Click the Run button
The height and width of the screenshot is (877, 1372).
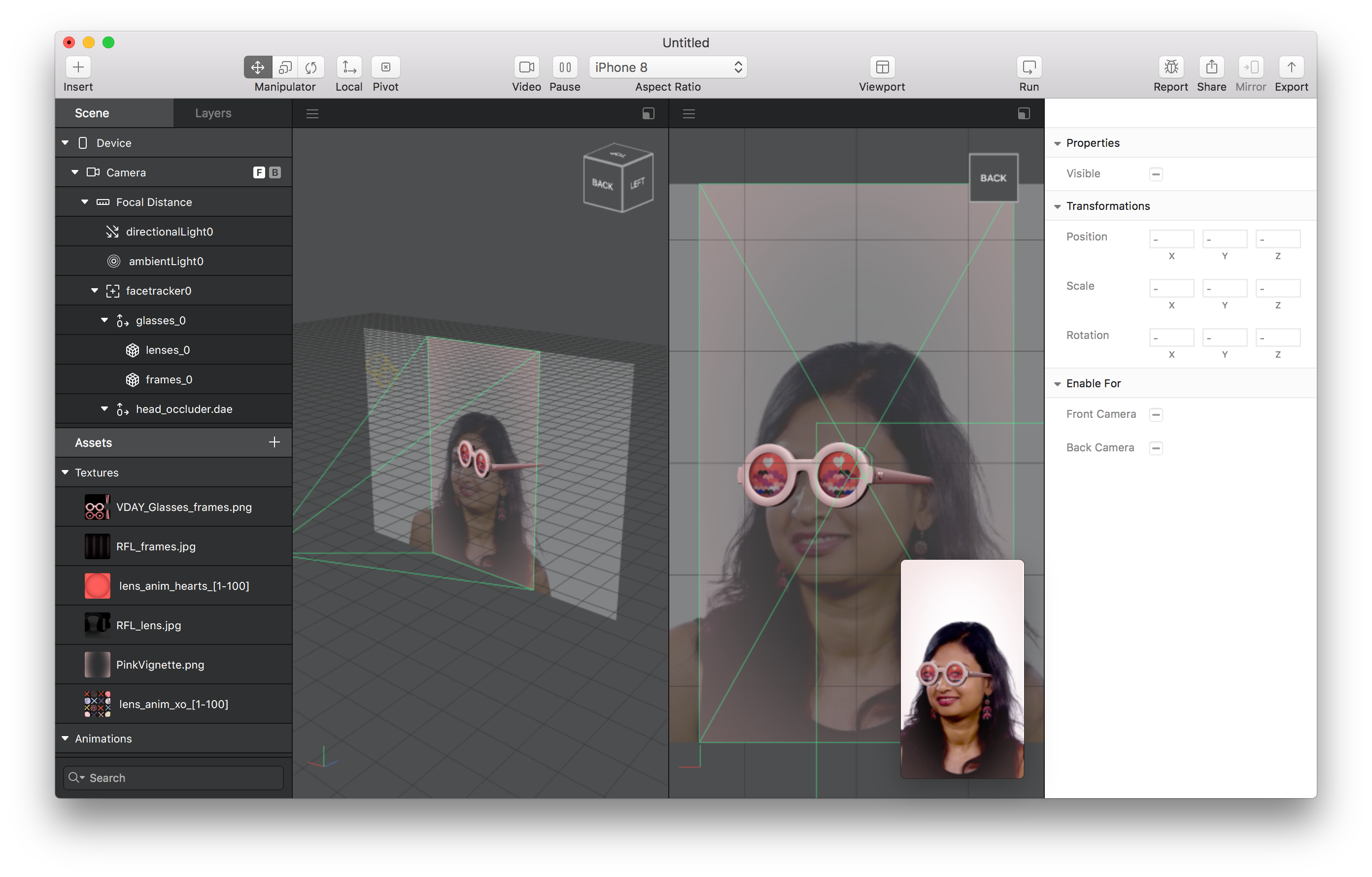(x=1029, y=67)
